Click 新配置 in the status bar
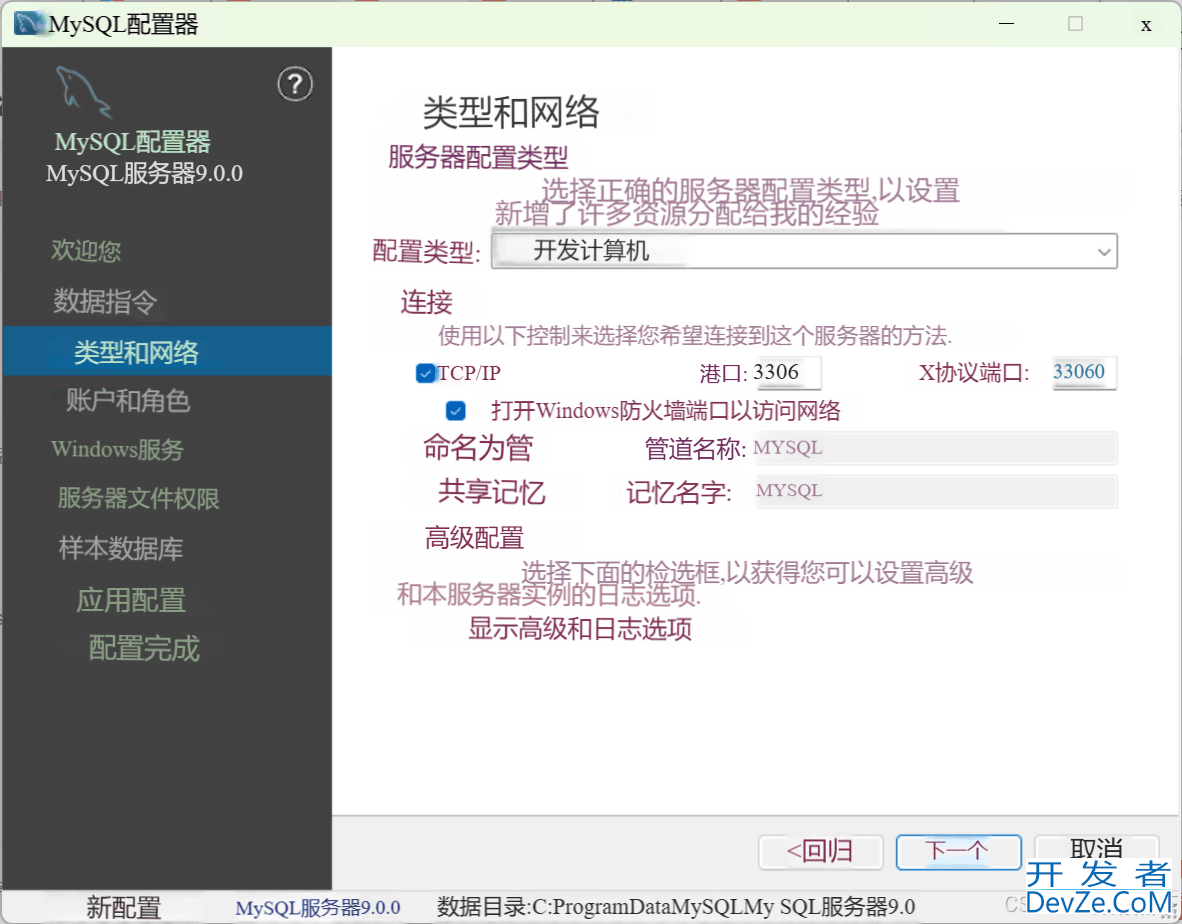1182x924 pixels. coord(124,907)
